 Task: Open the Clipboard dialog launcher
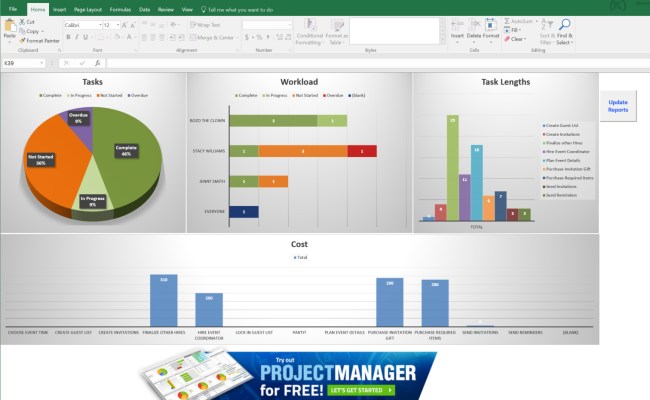[59, 50]
